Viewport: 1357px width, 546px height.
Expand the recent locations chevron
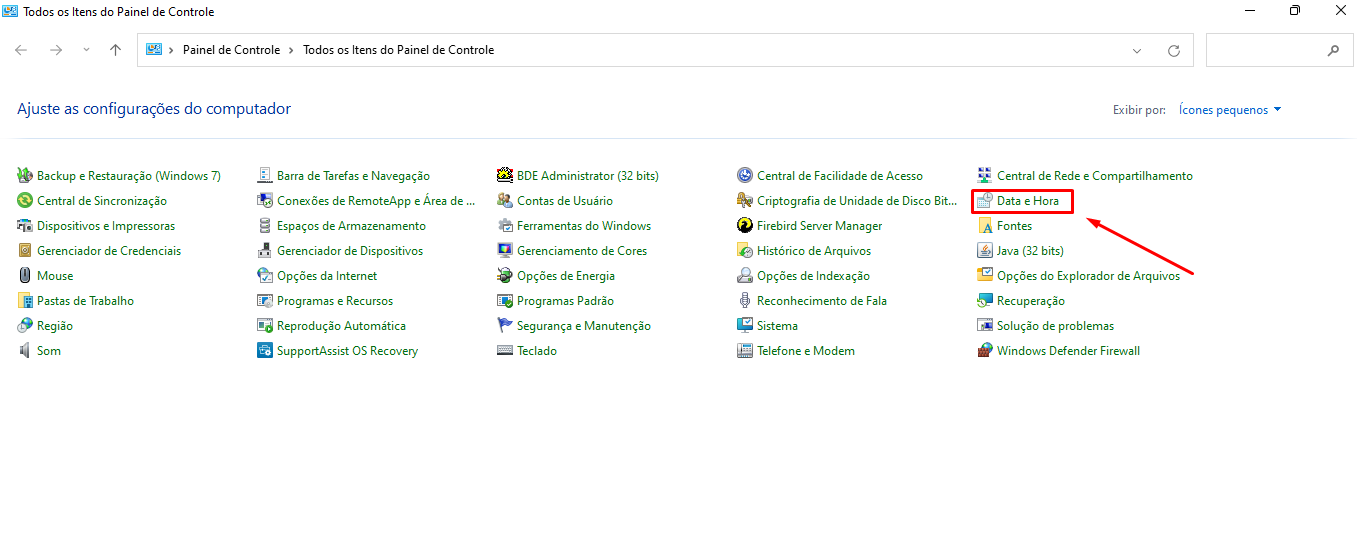pos(87,50)
